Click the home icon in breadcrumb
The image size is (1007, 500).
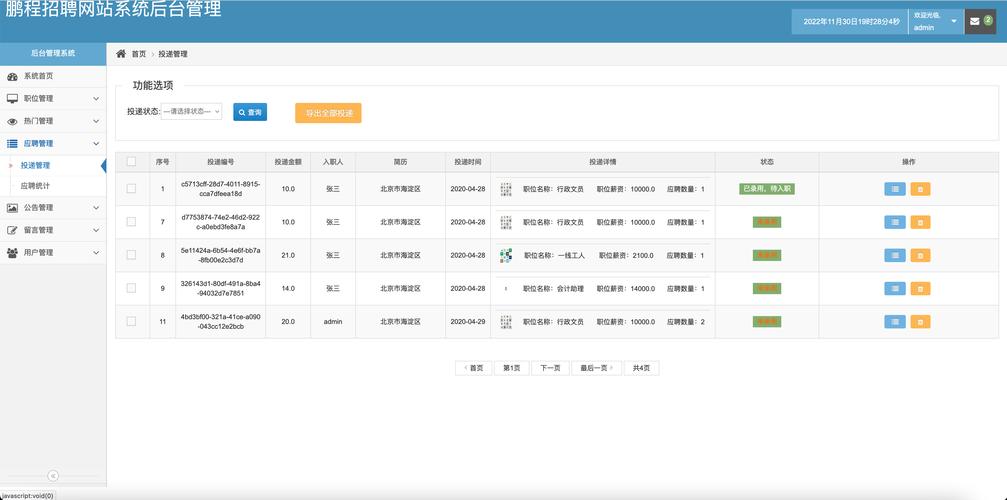point(121,54)
